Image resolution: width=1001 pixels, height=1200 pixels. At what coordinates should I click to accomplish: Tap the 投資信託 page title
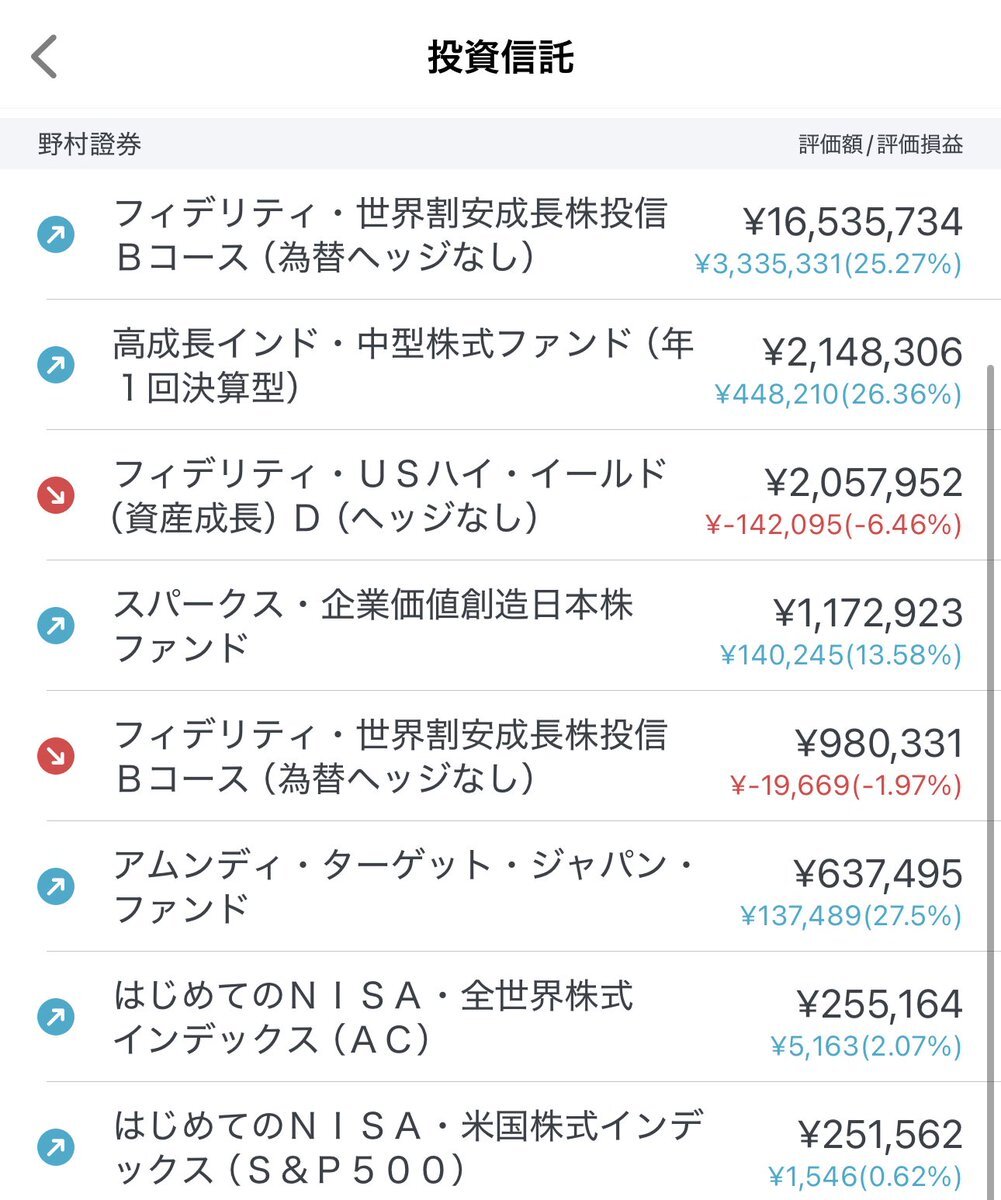click(x=500, y=57)
